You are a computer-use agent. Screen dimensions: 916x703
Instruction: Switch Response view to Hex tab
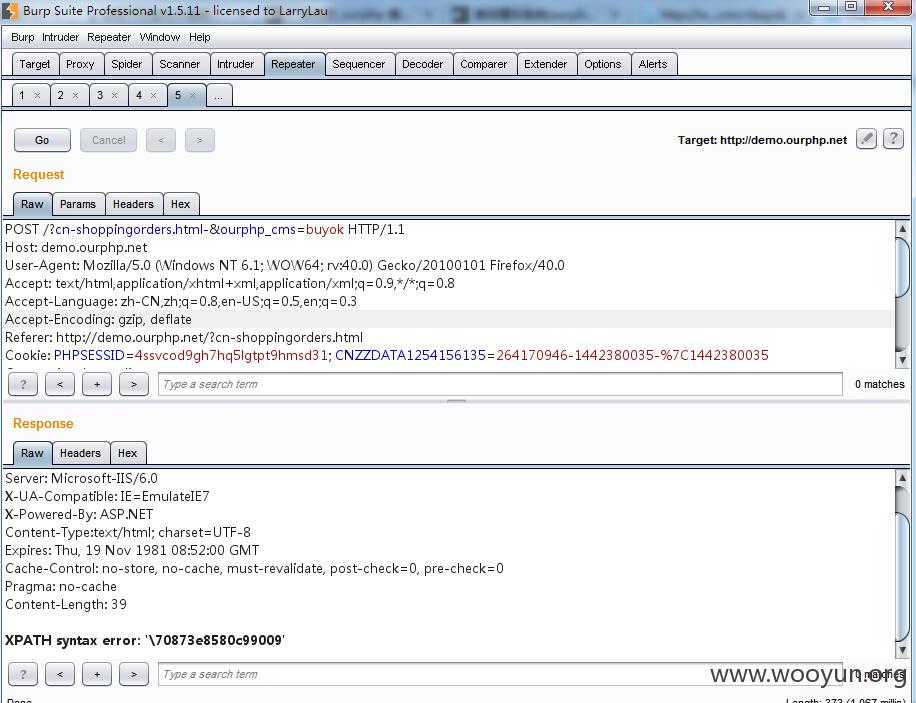click(x=127, y=453)
